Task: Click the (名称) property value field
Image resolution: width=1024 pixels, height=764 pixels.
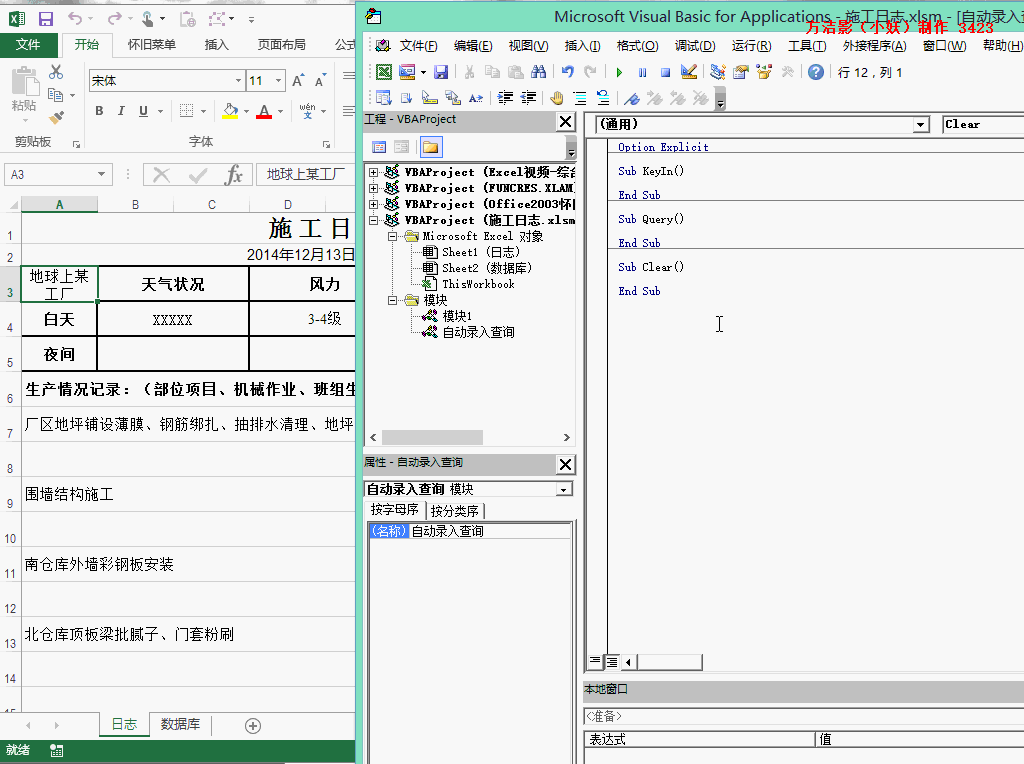Action: [x=490, y=531]
